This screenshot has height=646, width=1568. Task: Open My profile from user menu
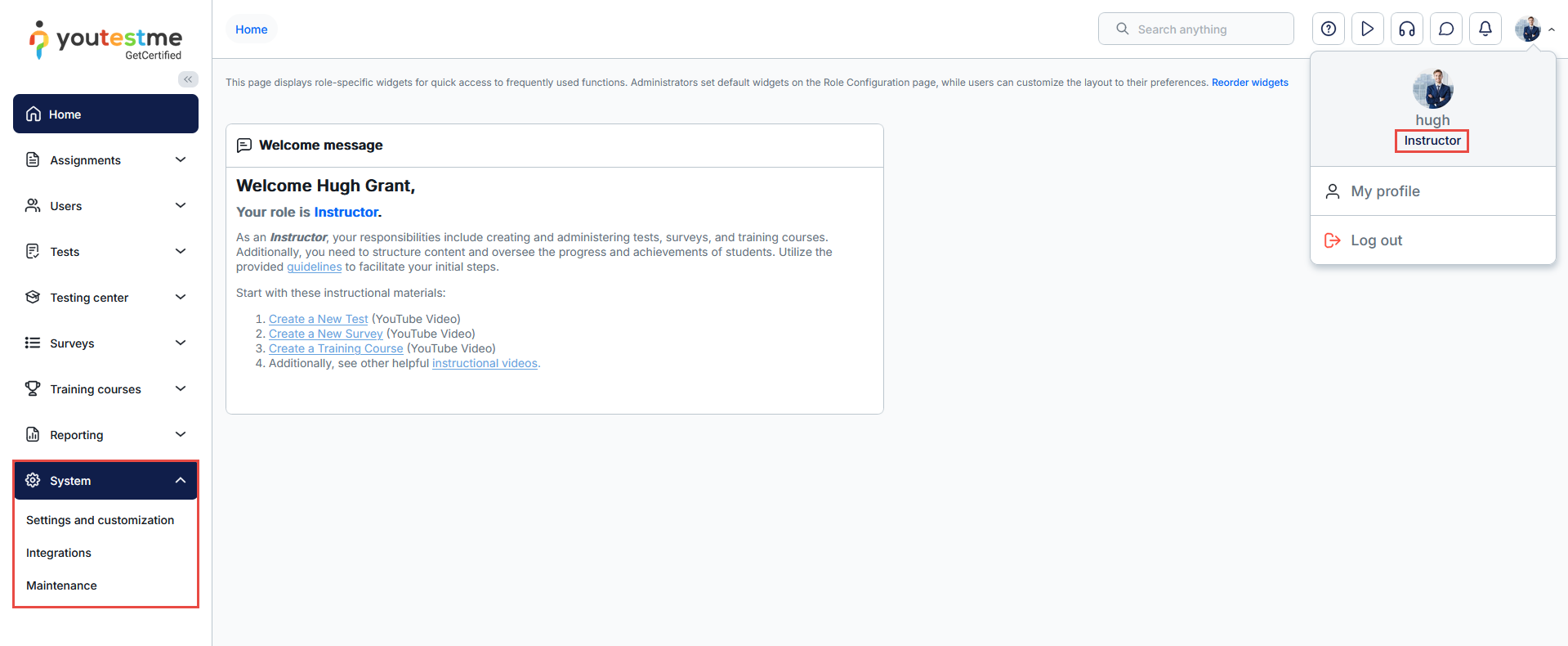pos(1385,191)
